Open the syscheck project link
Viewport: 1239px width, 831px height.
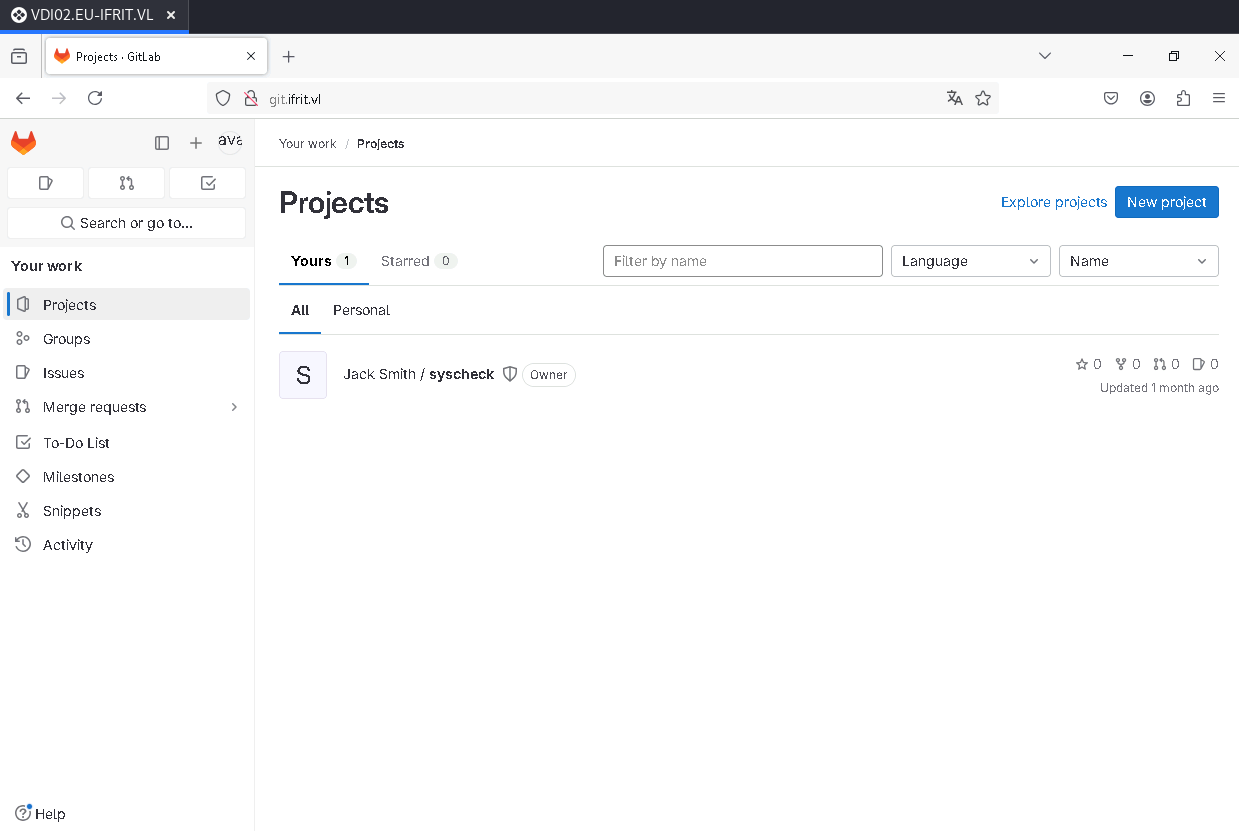[462, 374]
